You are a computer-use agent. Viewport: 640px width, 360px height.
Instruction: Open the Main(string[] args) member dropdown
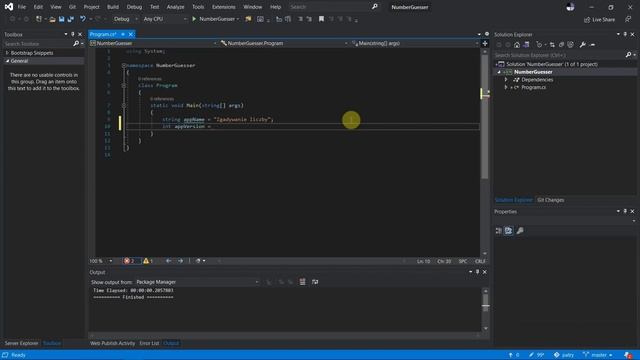coord(415,43)
